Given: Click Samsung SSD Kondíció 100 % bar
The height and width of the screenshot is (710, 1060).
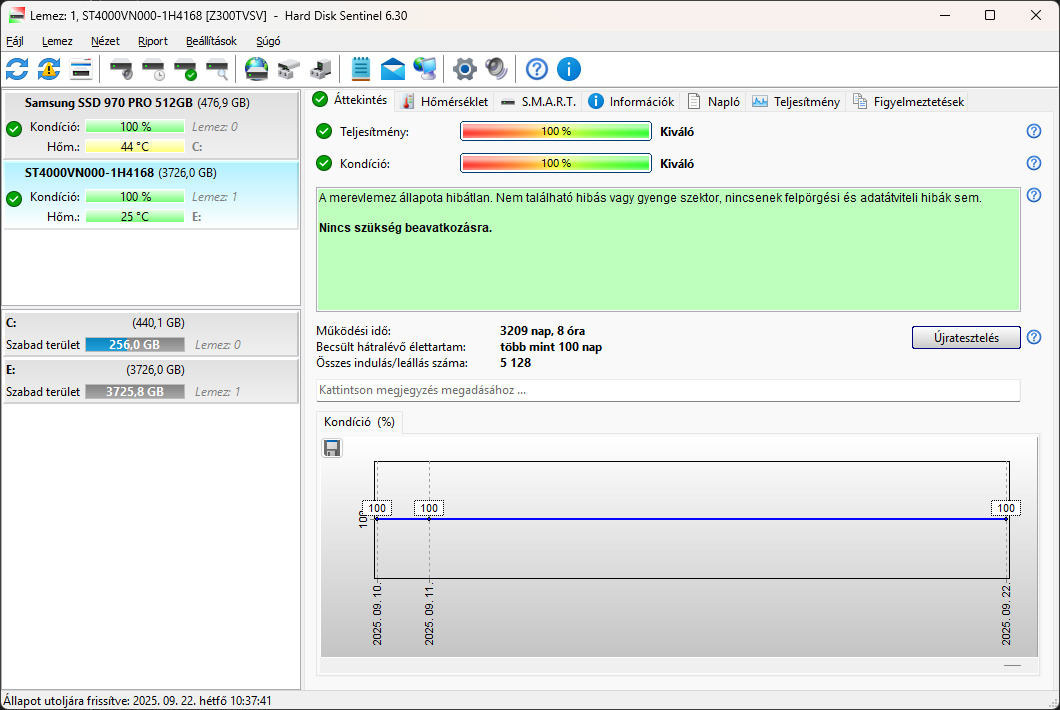Looking at the screenshot, I should coord(135,126).
